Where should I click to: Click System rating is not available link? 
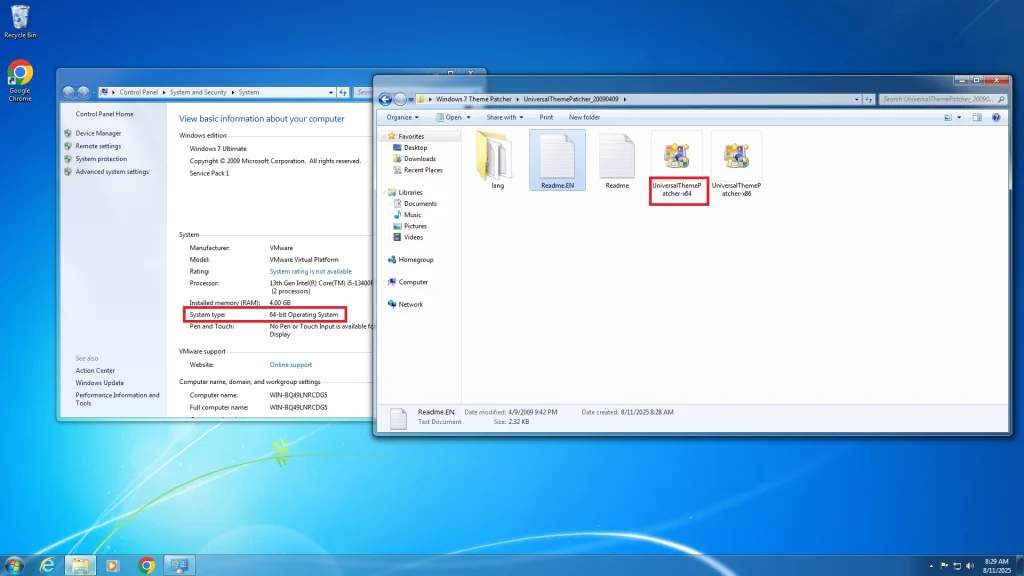[310, 272]
